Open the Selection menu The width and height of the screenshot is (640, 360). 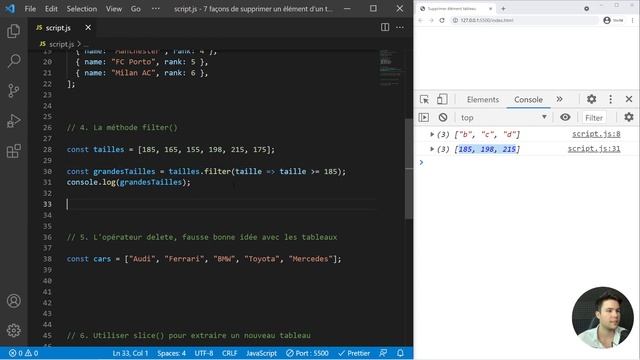click(x=82, y=9)
